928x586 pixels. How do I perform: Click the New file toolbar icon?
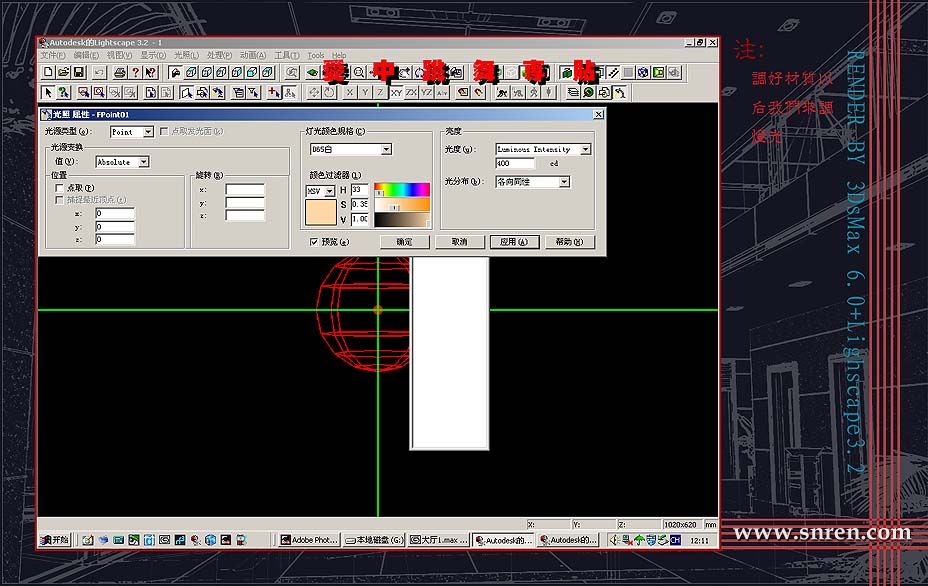tap(49, 72)
